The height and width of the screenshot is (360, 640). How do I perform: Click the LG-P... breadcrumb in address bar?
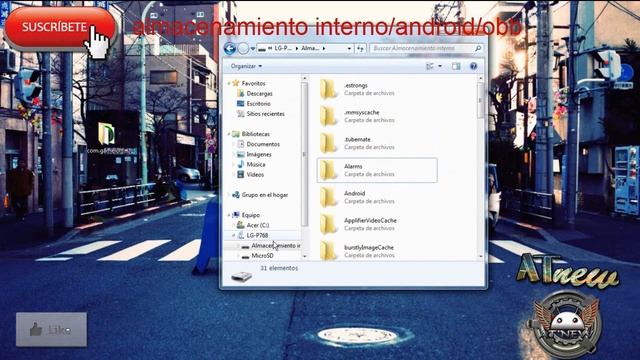click(283, 48)
